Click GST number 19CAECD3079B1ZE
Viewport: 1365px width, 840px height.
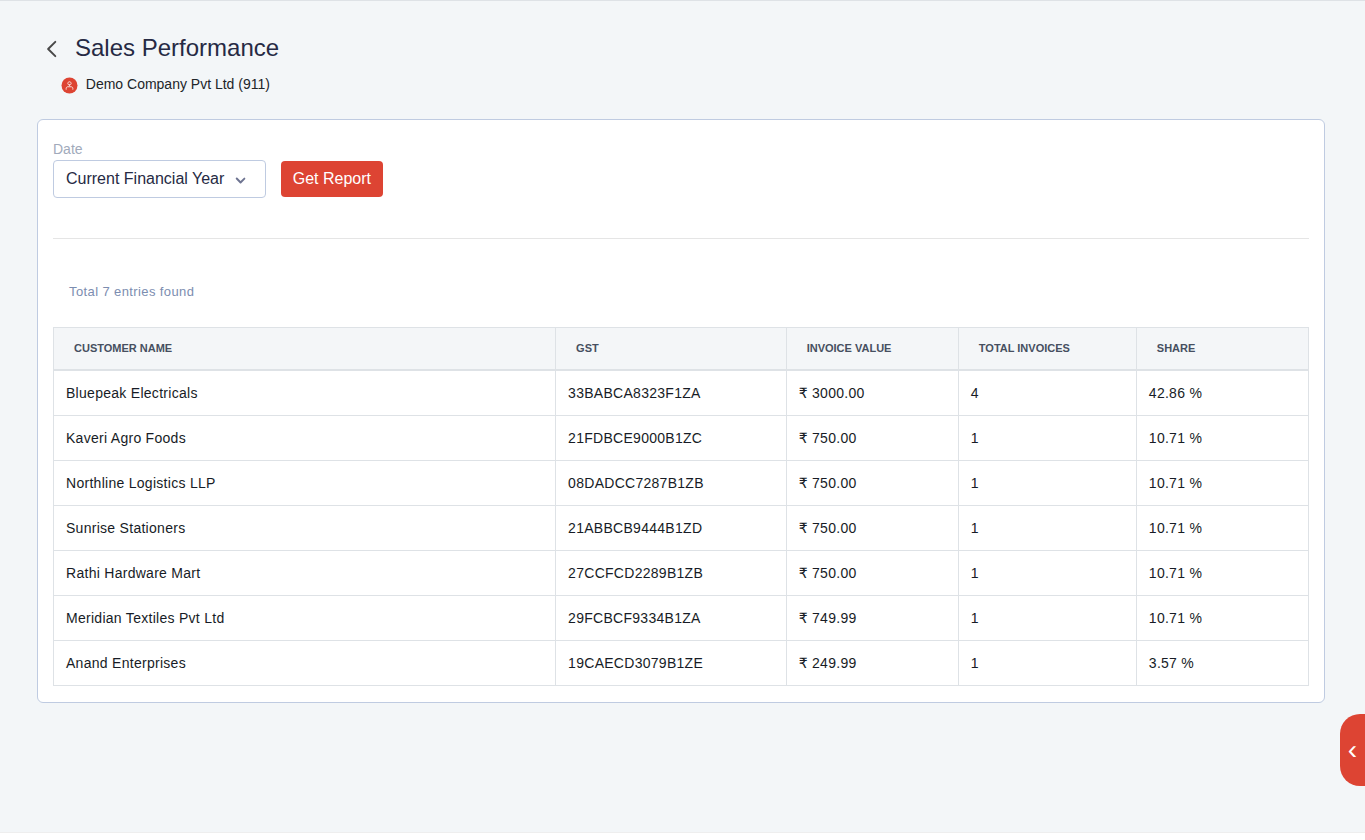click(x=635, y=663)
